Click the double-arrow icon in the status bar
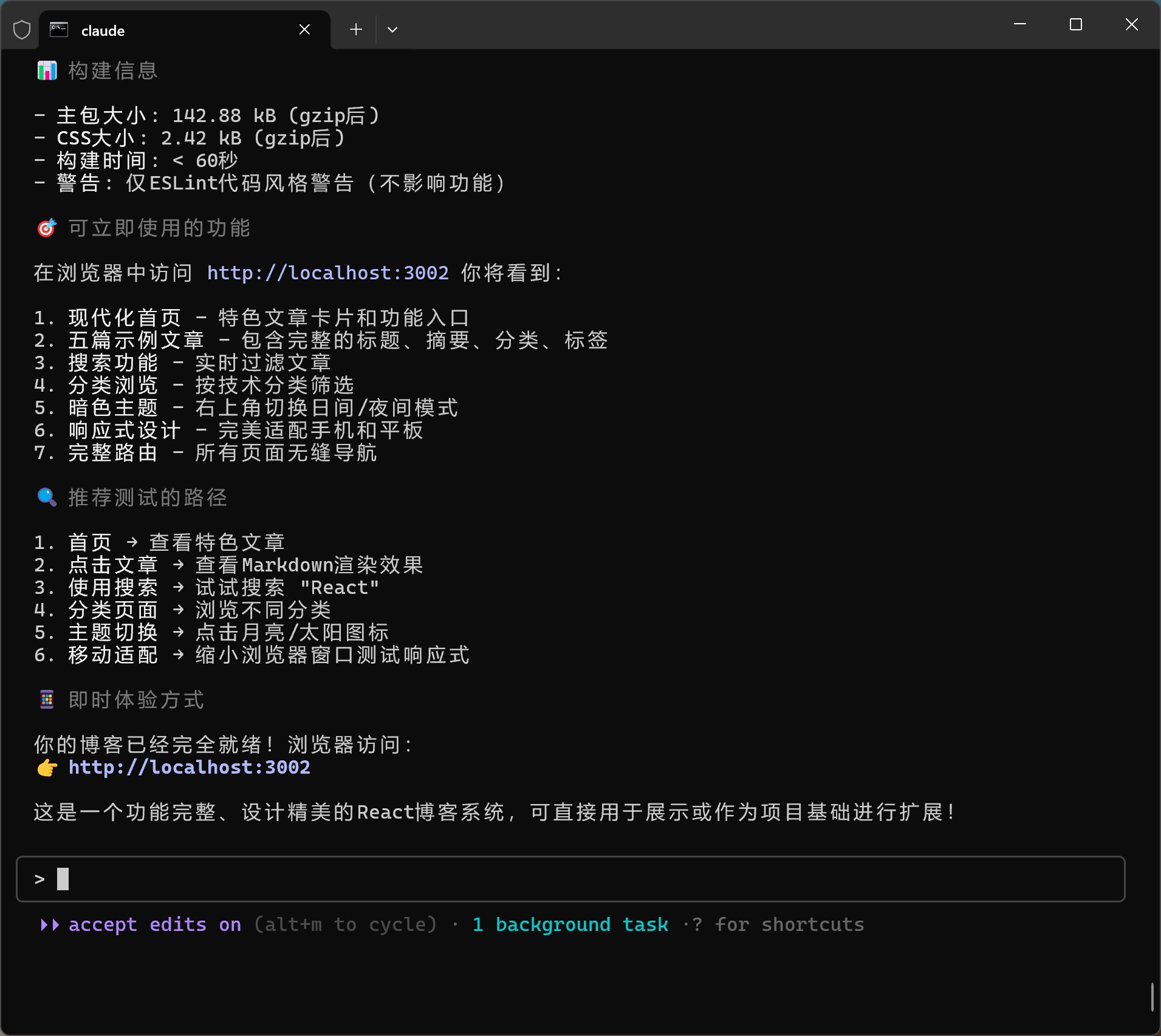 (49, 925)
